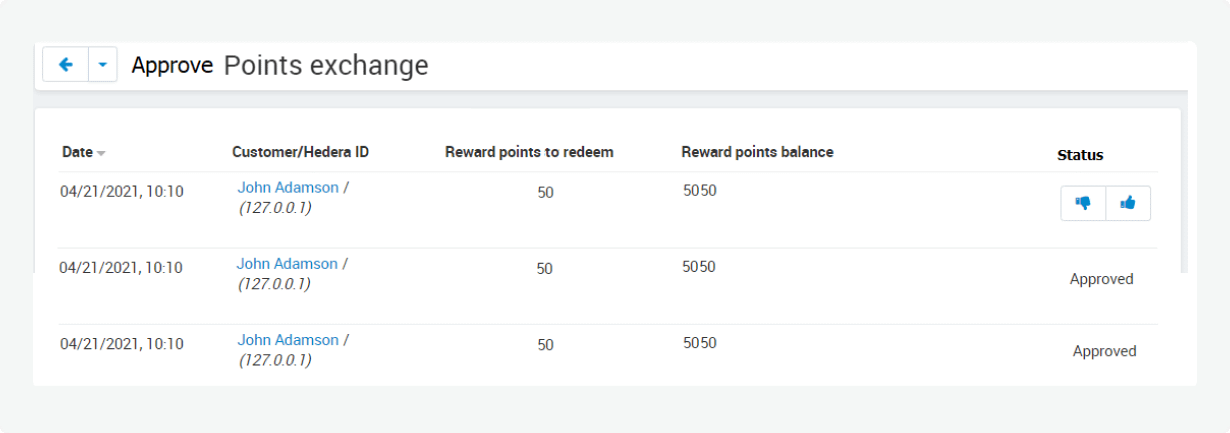This screenshot has height=433, width=1230.
Task: Click the Reward points to redeem header
Action: [529, 152]
